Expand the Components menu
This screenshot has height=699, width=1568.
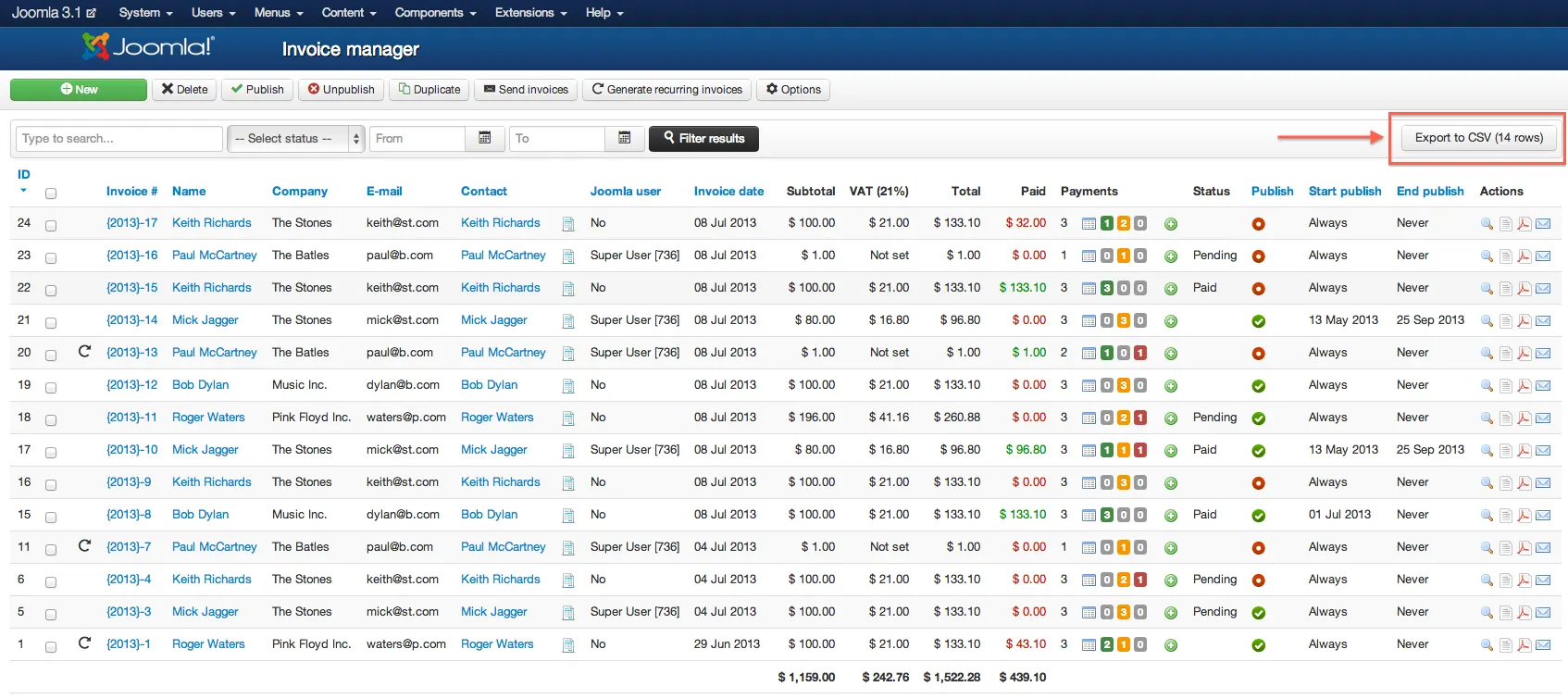tap(436, 13)
